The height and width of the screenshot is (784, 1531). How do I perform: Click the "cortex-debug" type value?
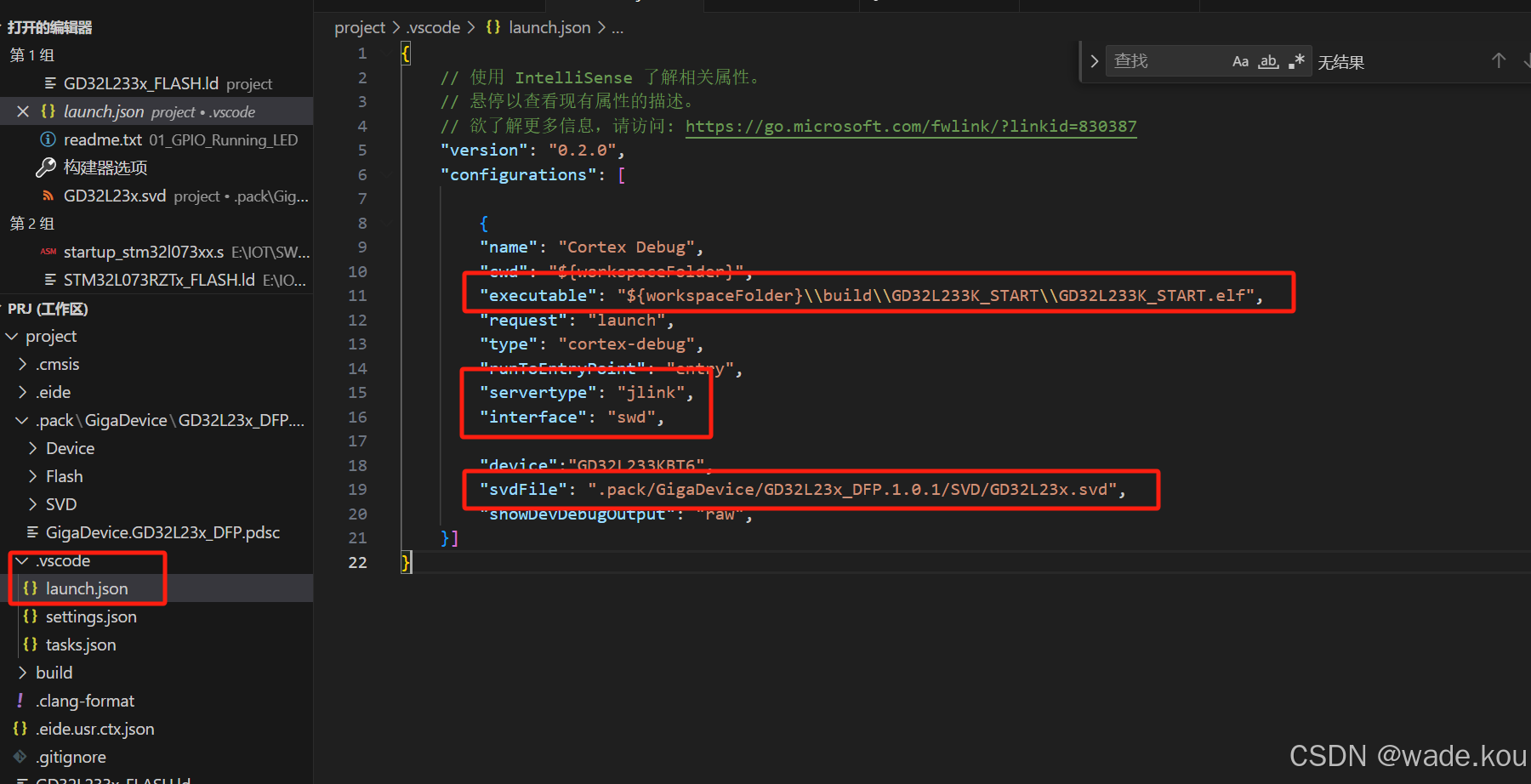627,344
